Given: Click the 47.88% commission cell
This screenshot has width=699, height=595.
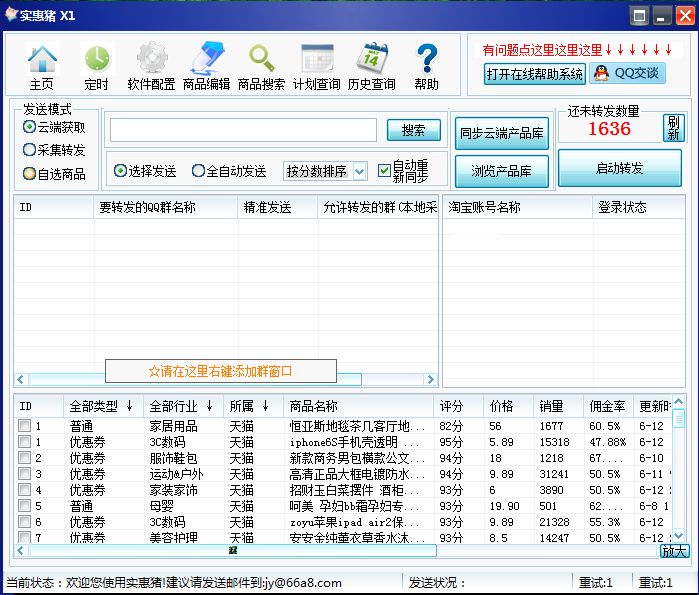Looking at the screenshot, I should coord(608,442).
